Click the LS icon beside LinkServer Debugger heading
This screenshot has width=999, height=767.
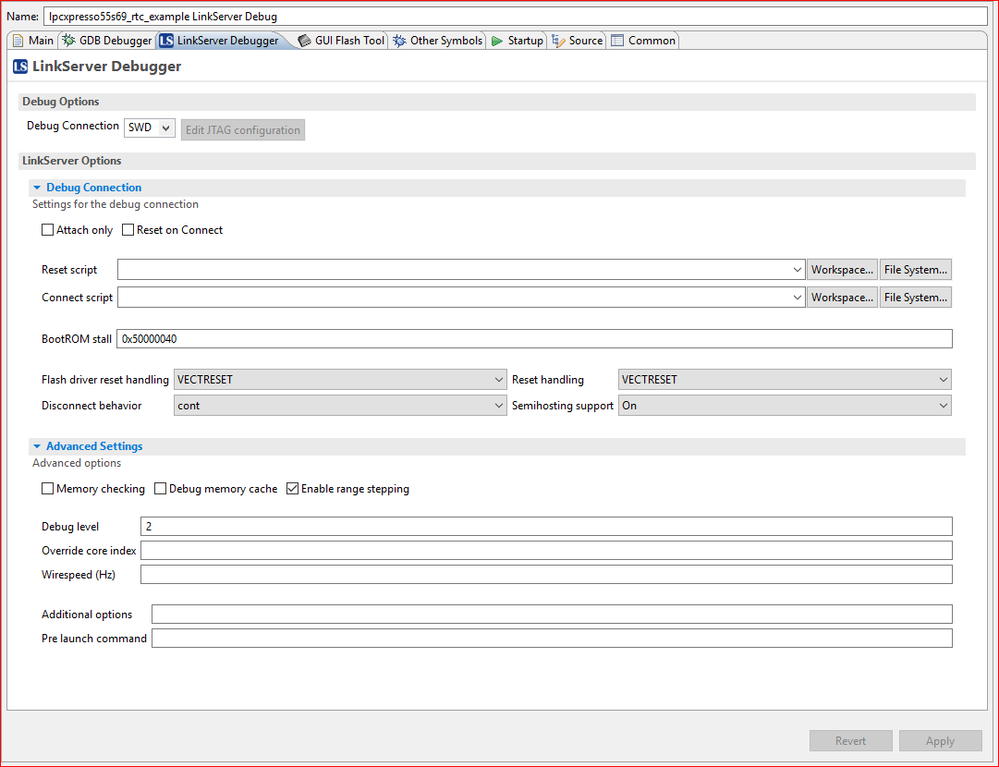pyautogui.click(x=19, y=66)
